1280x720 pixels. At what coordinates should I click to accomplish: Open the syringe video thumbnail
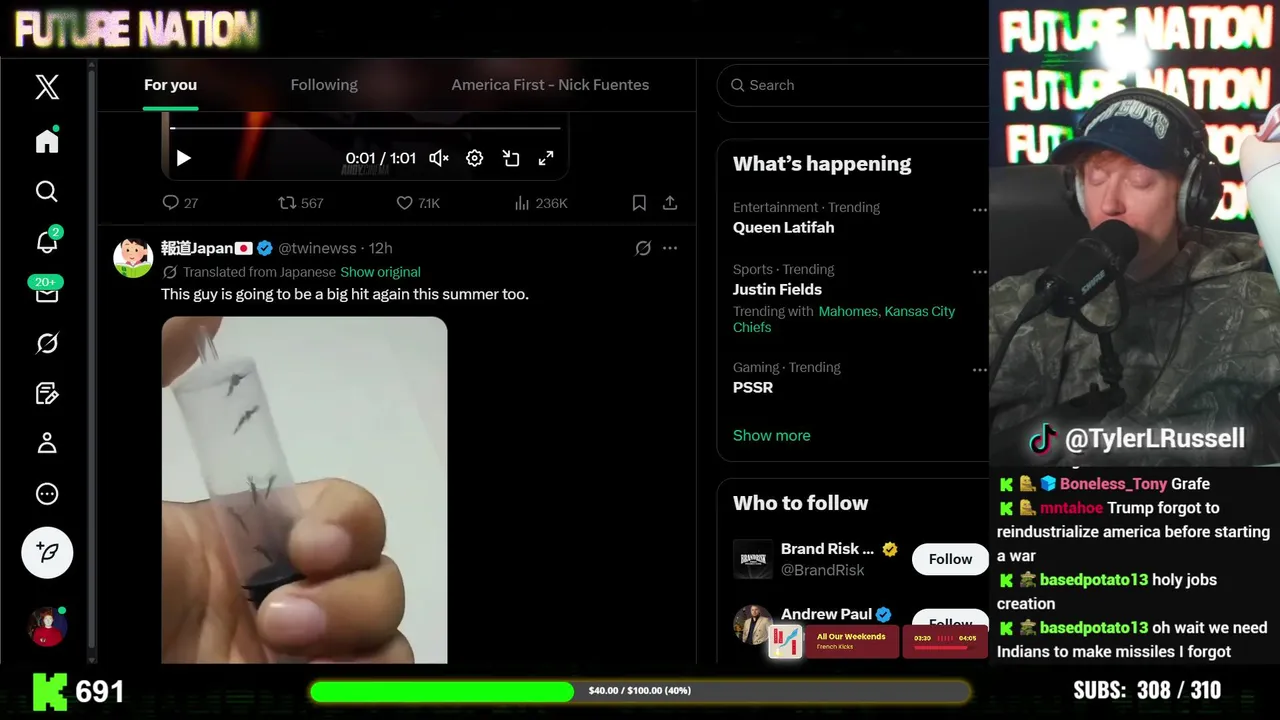point(304,490)
